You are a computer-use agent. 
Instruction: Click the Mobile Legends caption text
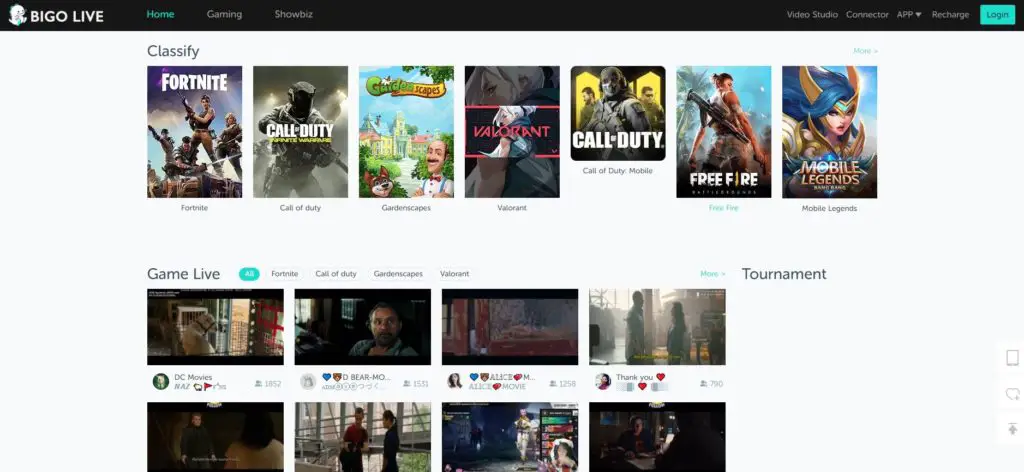(829, 209)
